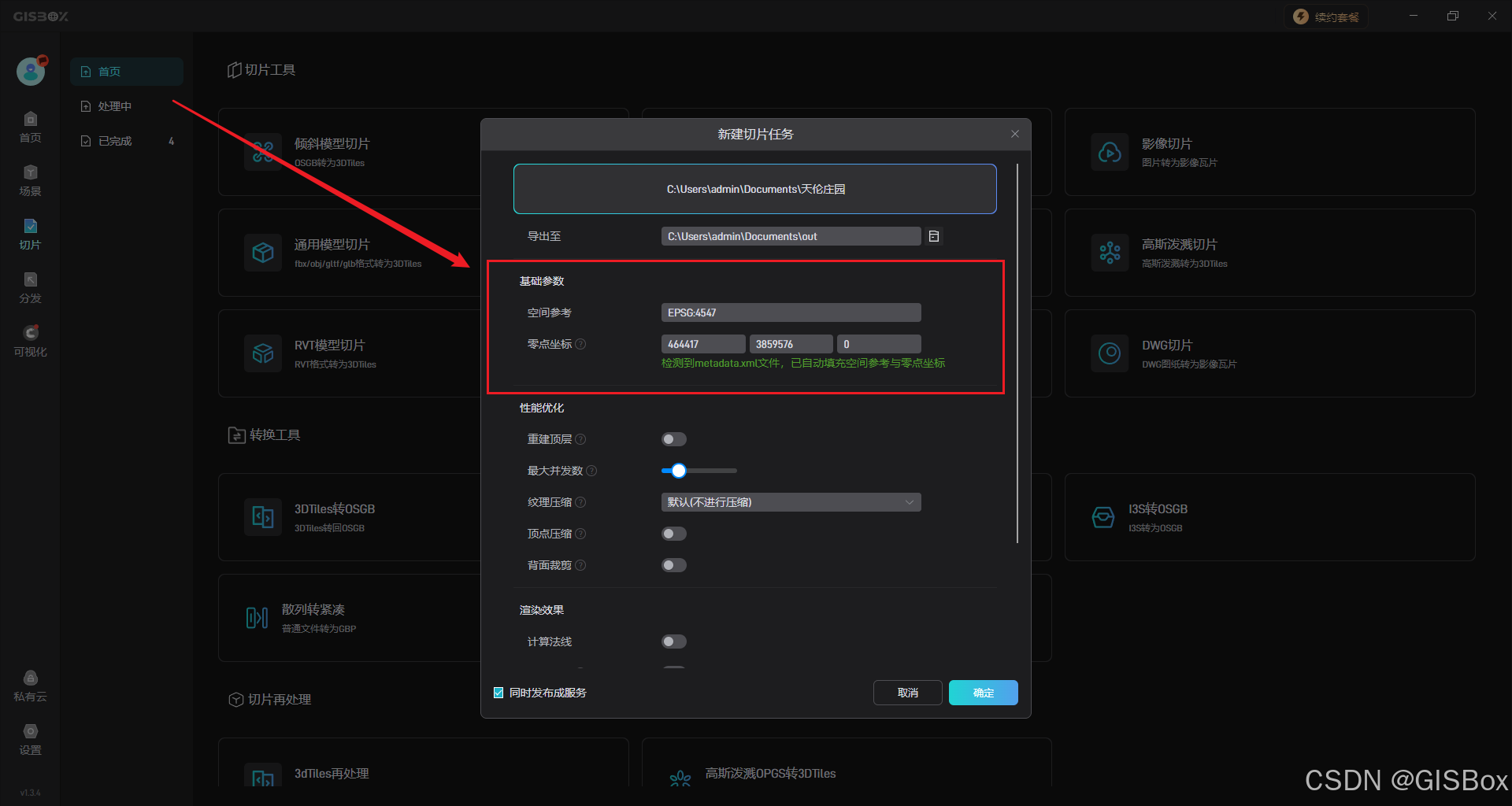This screenshot has width=1512, height=806.
Task: Open 切片 in left sidebar
Action: pyautogui.click(x=30, y=234)
